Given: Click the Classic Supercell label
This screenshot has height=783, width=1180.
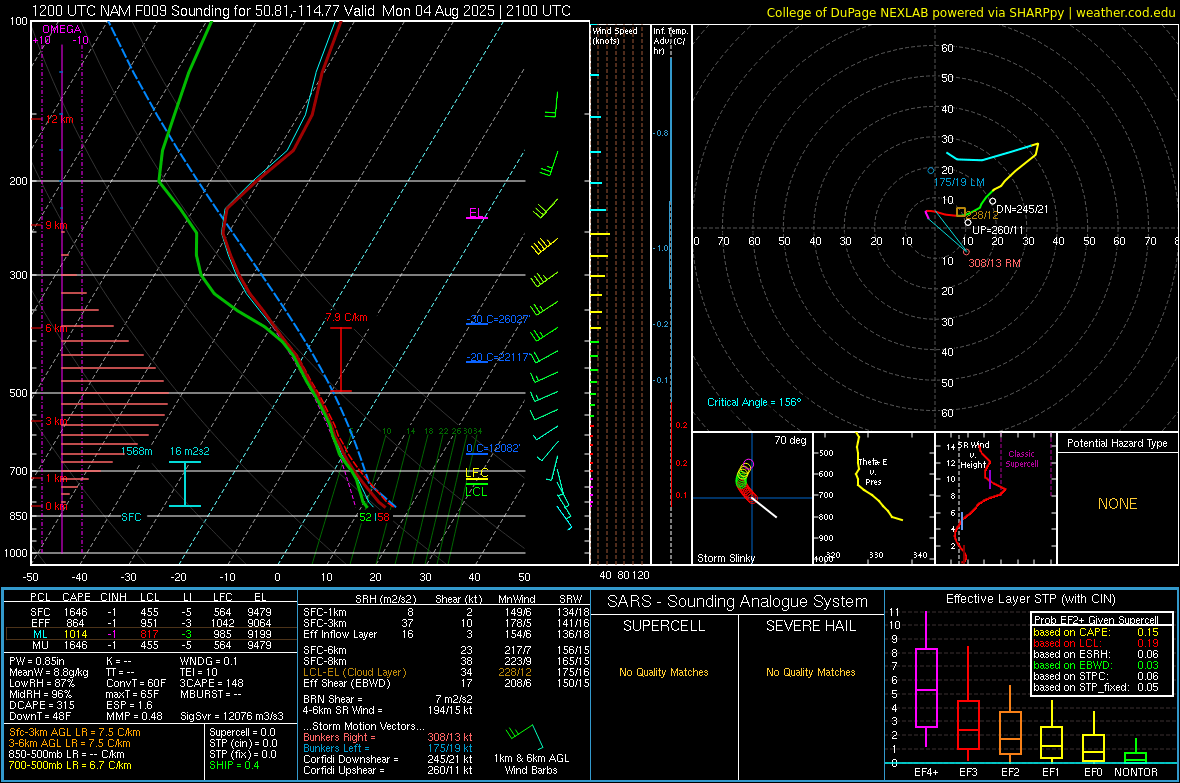Looking at the screenshot, I should point(1022,459).
